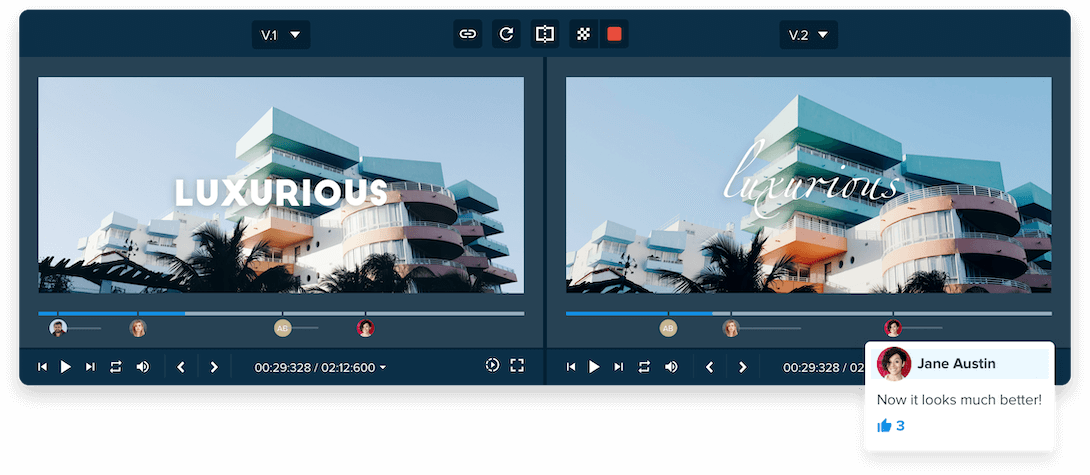
Task: Click the thumbs up like on Jane's comment
Action: click(x=884, y=426)
